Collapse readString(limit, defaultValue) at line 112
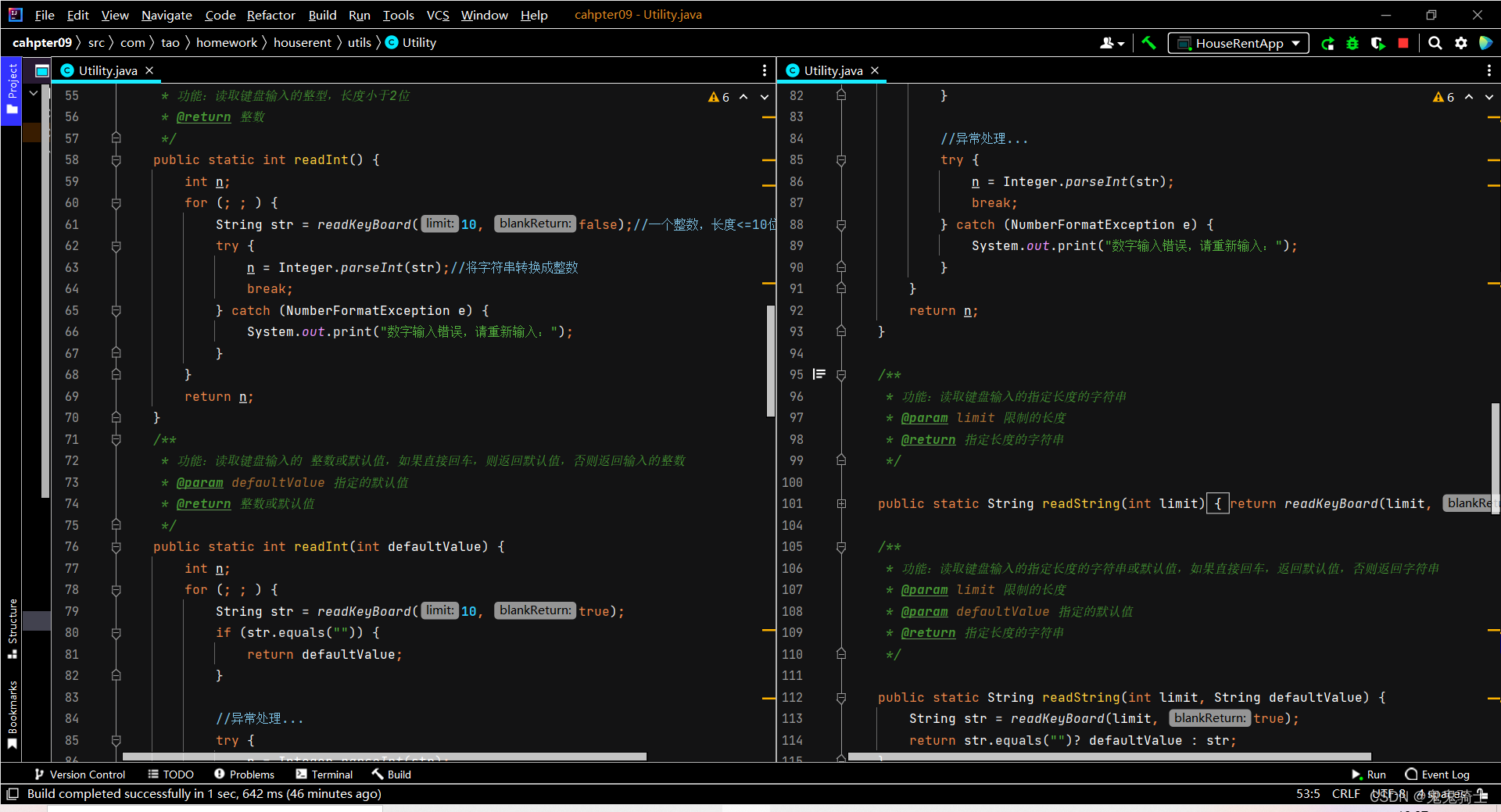The image size is (1501, 812). point(841,698)
